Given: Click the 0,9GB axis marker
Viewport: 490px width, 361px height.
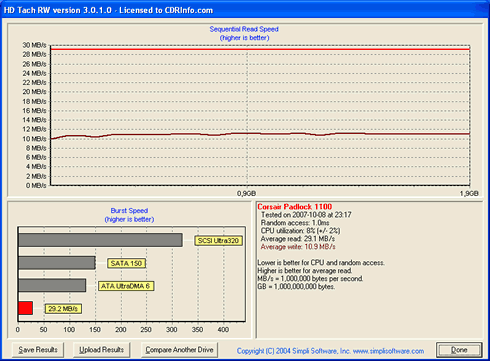Looking at the screenshot, I should [x=246, y=193].
